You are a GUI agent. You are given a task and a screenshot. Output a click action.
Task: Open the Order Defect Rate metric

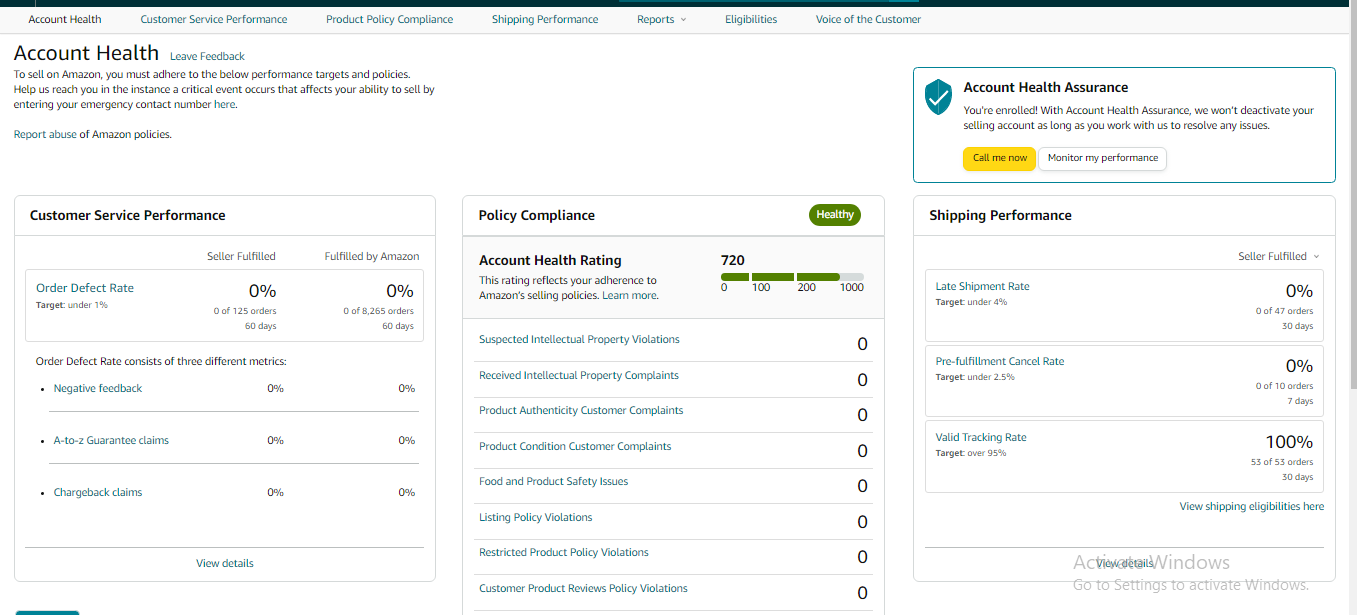point(85,288)
